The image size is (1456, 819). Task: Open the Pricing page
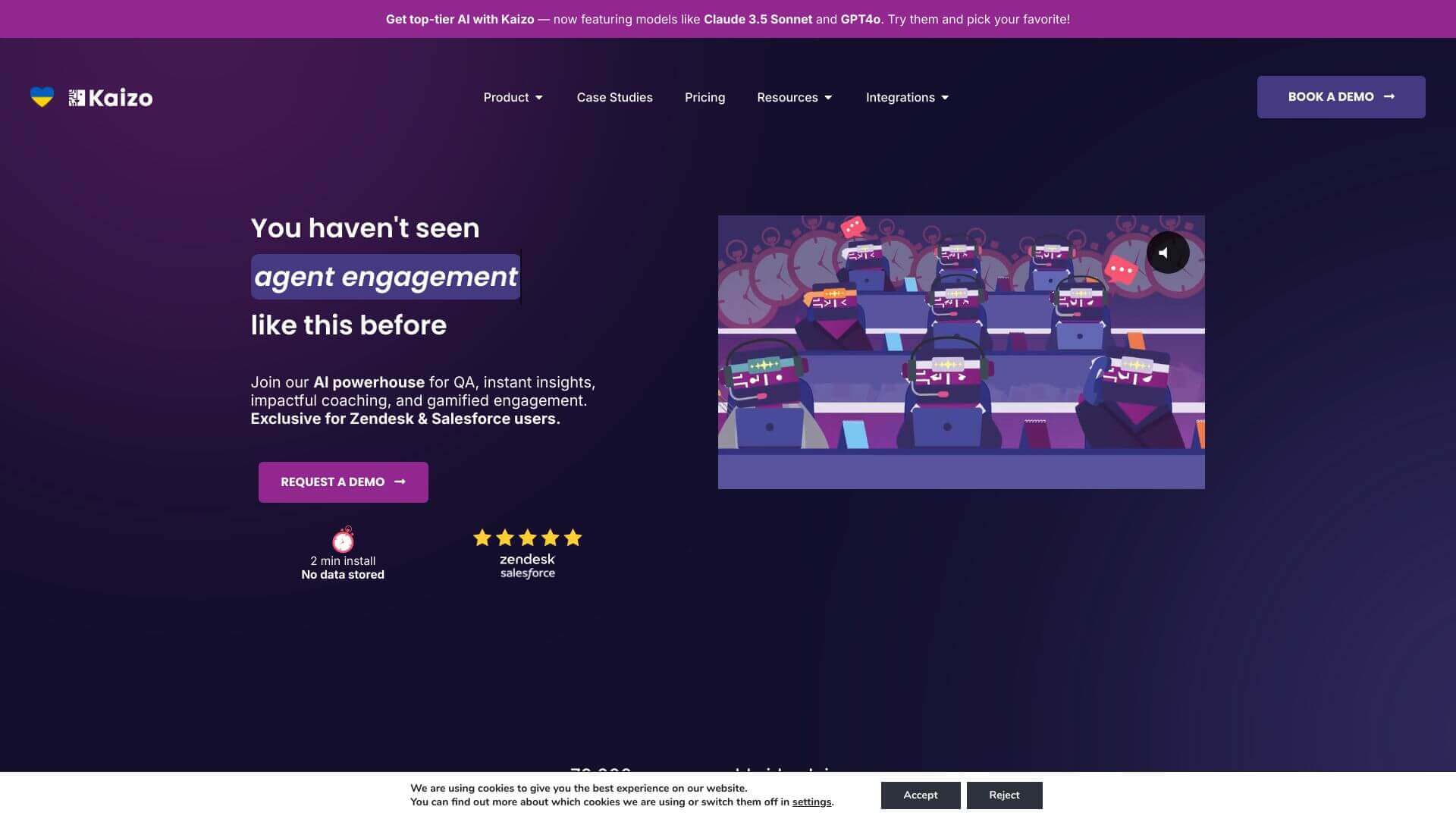tap(704, 97)
